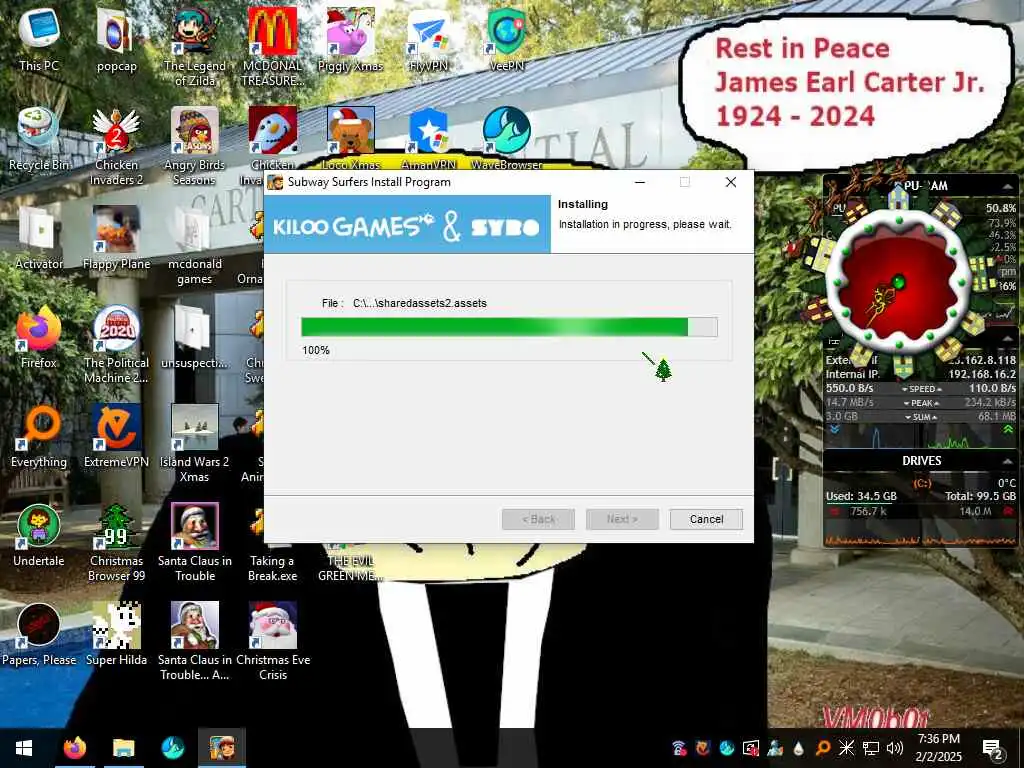Open the popcap desktop icon

[116, 39]
